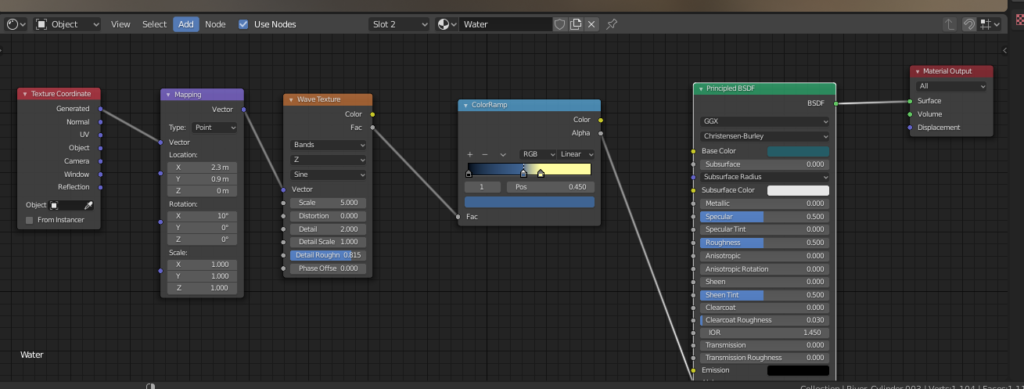Collapse the ColorRamp node
Viewport: 1024px width, 389px height.
466,105
